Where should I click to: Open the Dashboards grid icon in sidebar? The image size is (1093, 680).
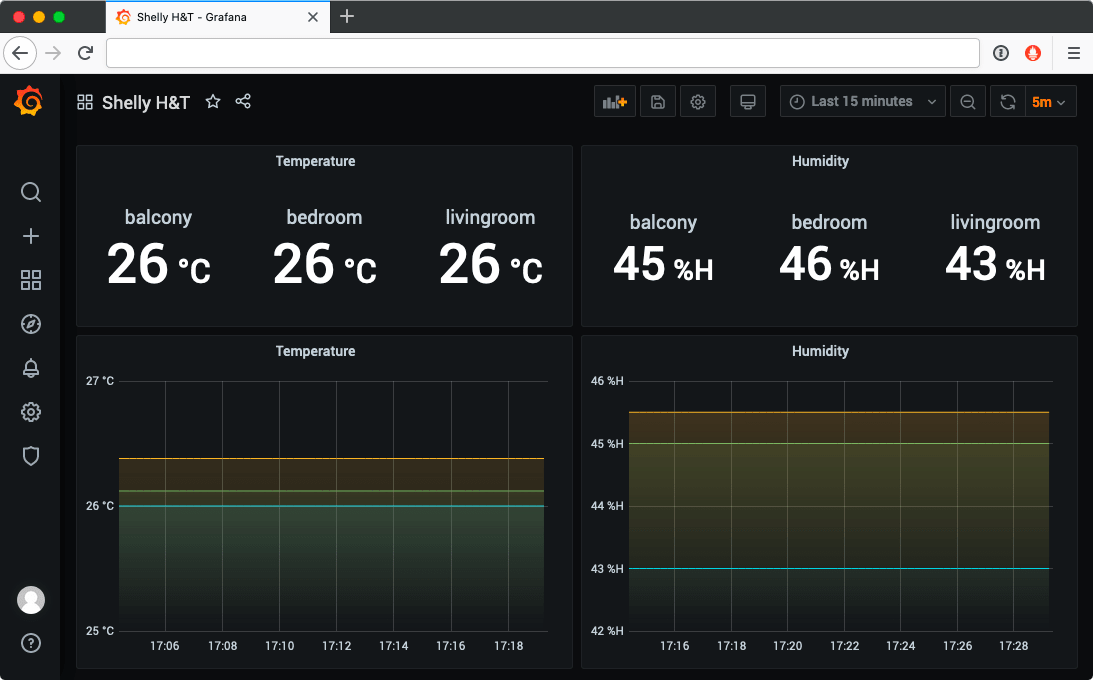[x=31, y=281]
